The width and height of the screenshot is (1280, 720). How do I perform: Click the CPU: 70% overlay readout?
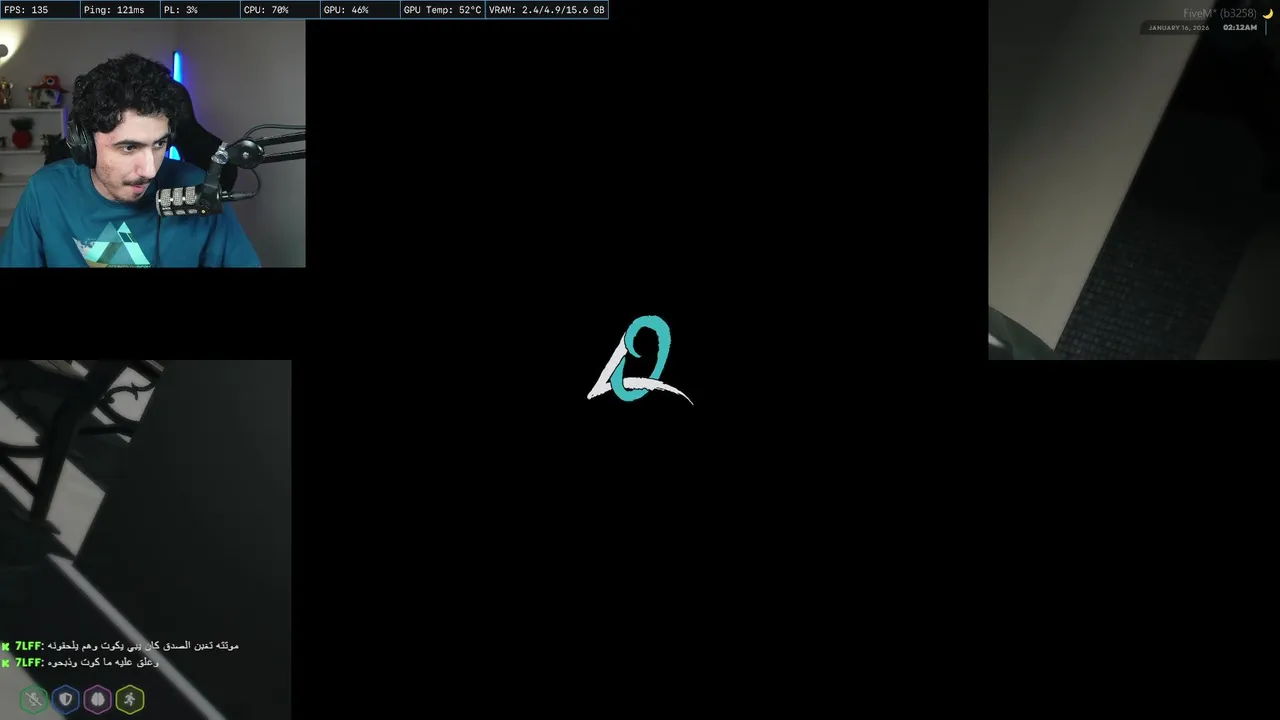pyautogui.click(x=280, y=10)
